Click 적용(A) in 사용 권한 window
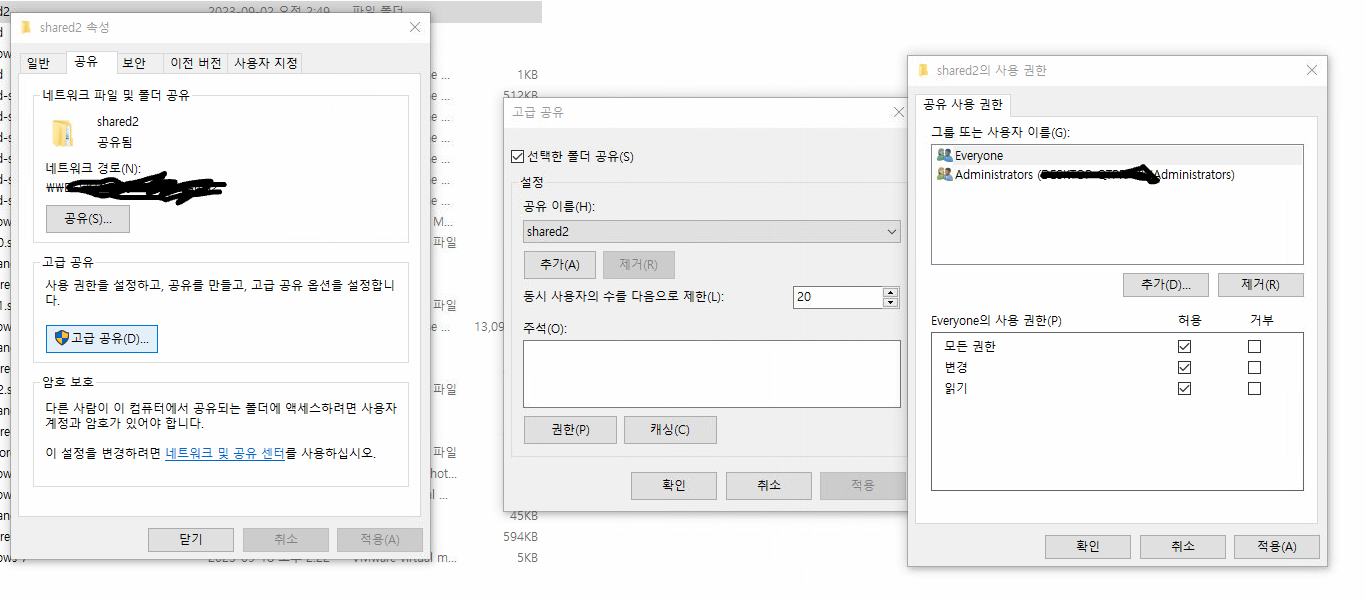The height and width of the screenshot is (599, 1365). 1277,546
